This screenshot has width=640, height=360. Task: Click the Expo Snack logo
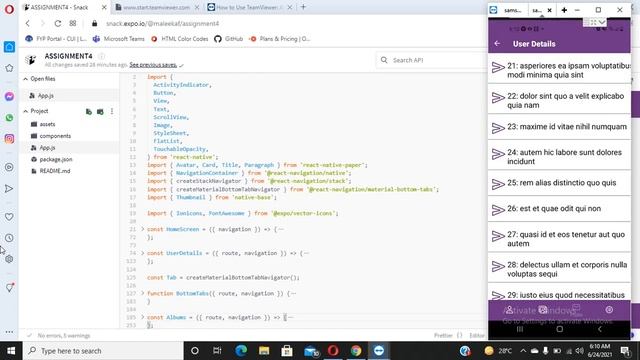point(31,60)
